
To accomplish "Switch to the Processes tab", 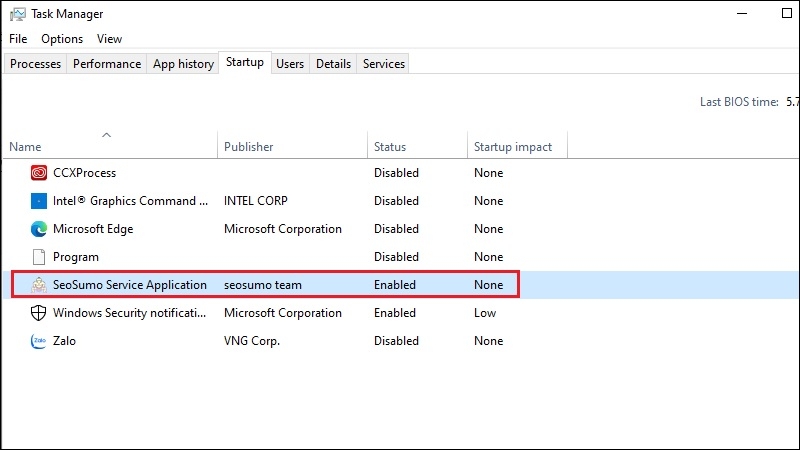I will click(35, 64).
